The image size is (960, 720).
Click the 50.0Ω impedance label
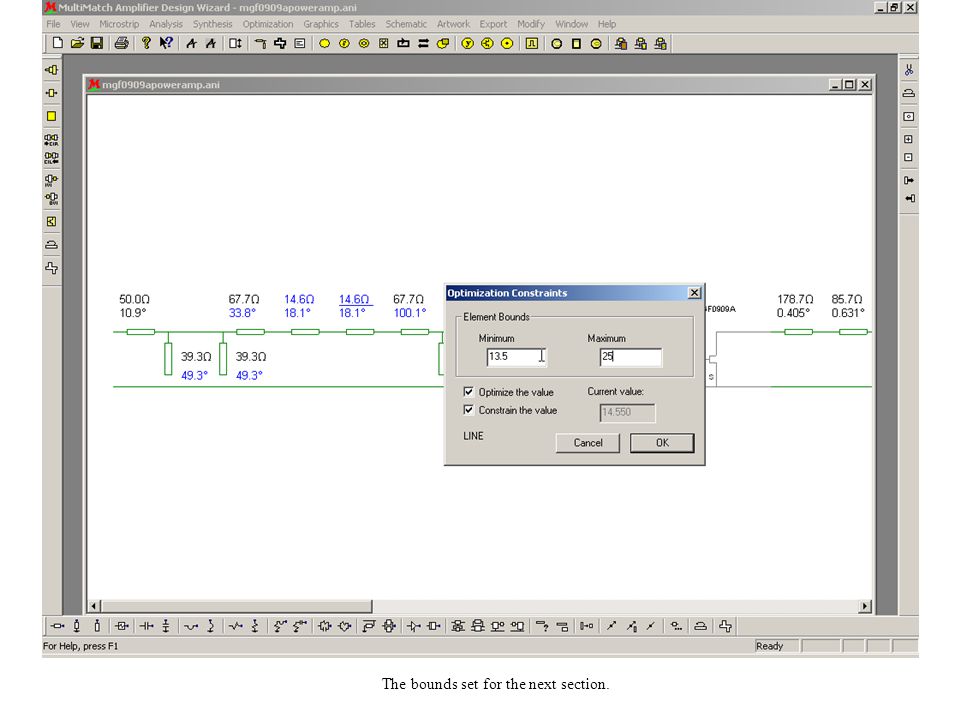(134, 299)
